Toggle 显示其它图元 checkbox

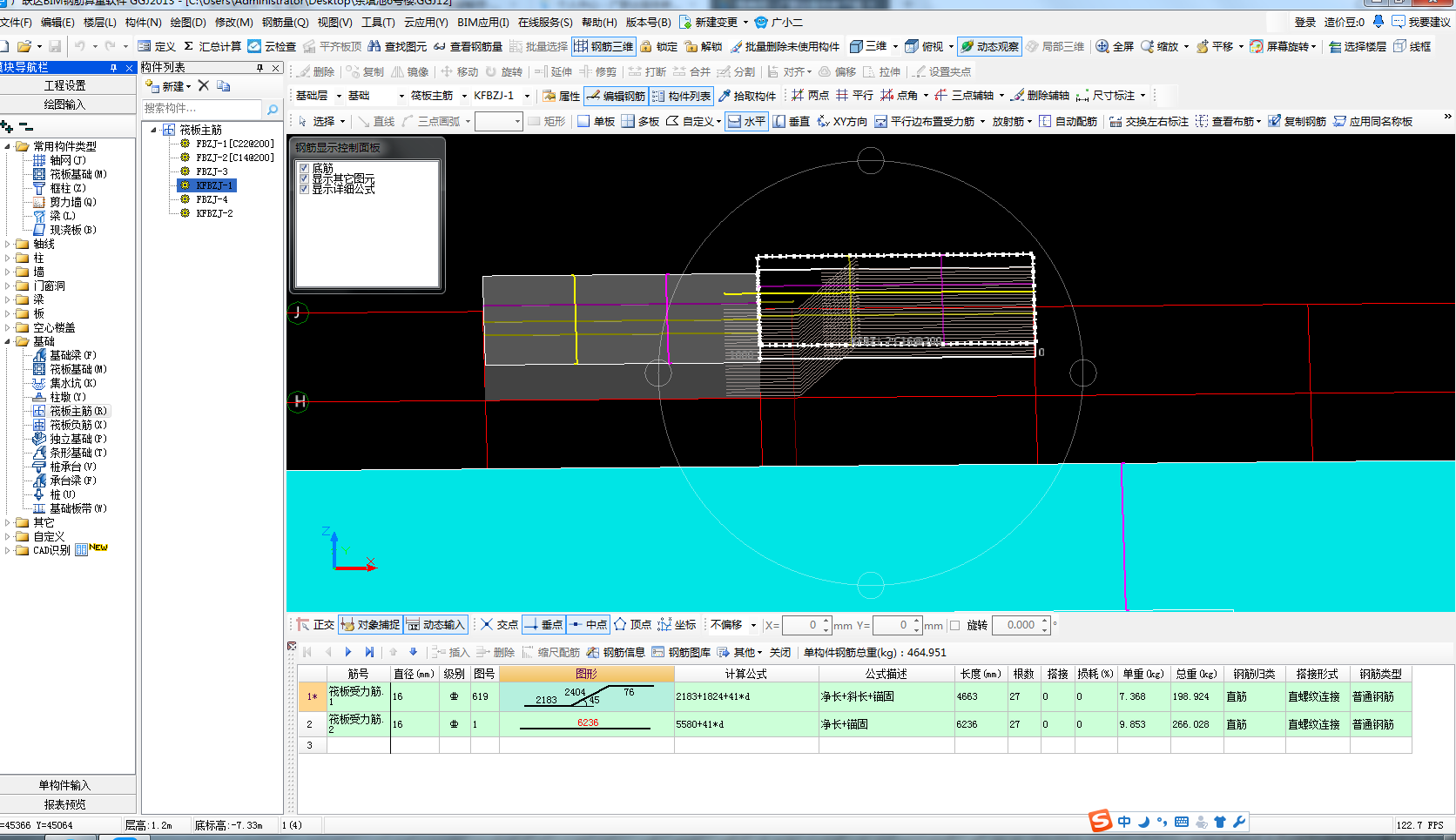(304, 178)
